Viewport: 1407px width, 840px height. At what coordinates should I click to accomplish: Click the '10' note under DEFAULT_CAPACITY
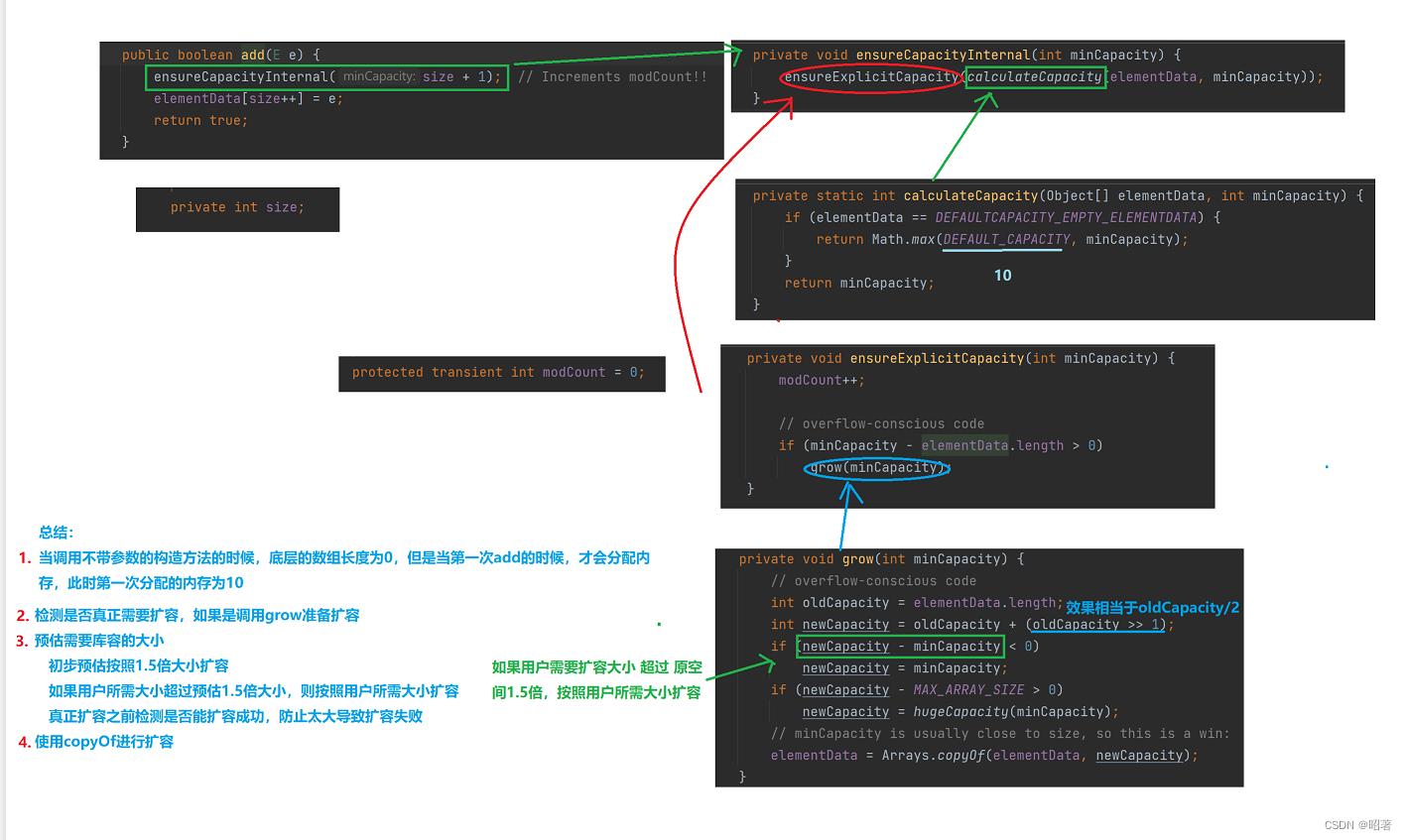[x=1003, y=276]
